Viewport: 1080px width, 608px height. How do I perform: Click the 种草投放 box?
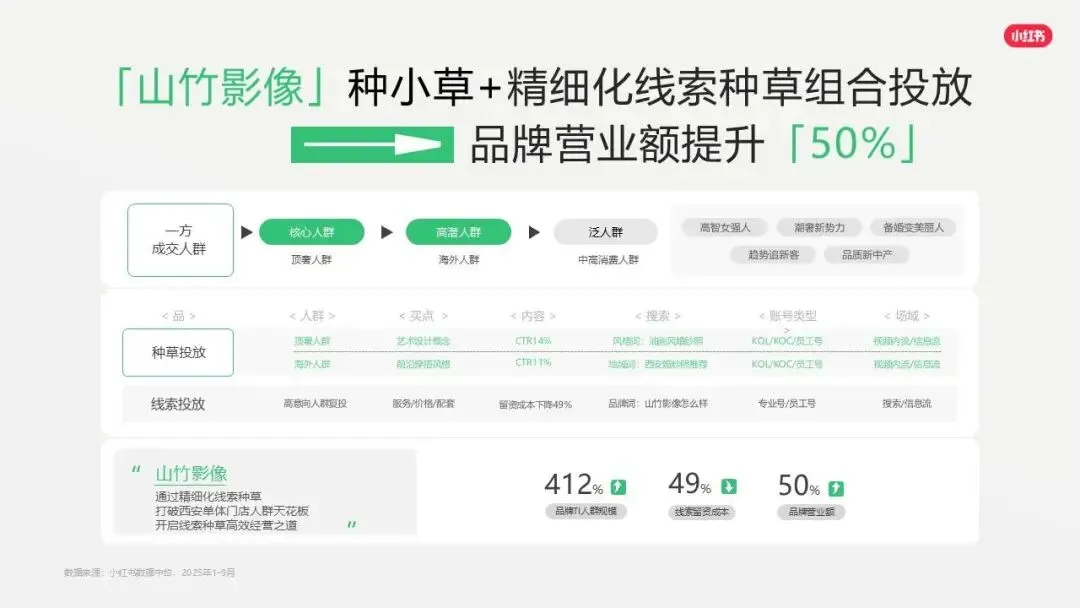178,353
